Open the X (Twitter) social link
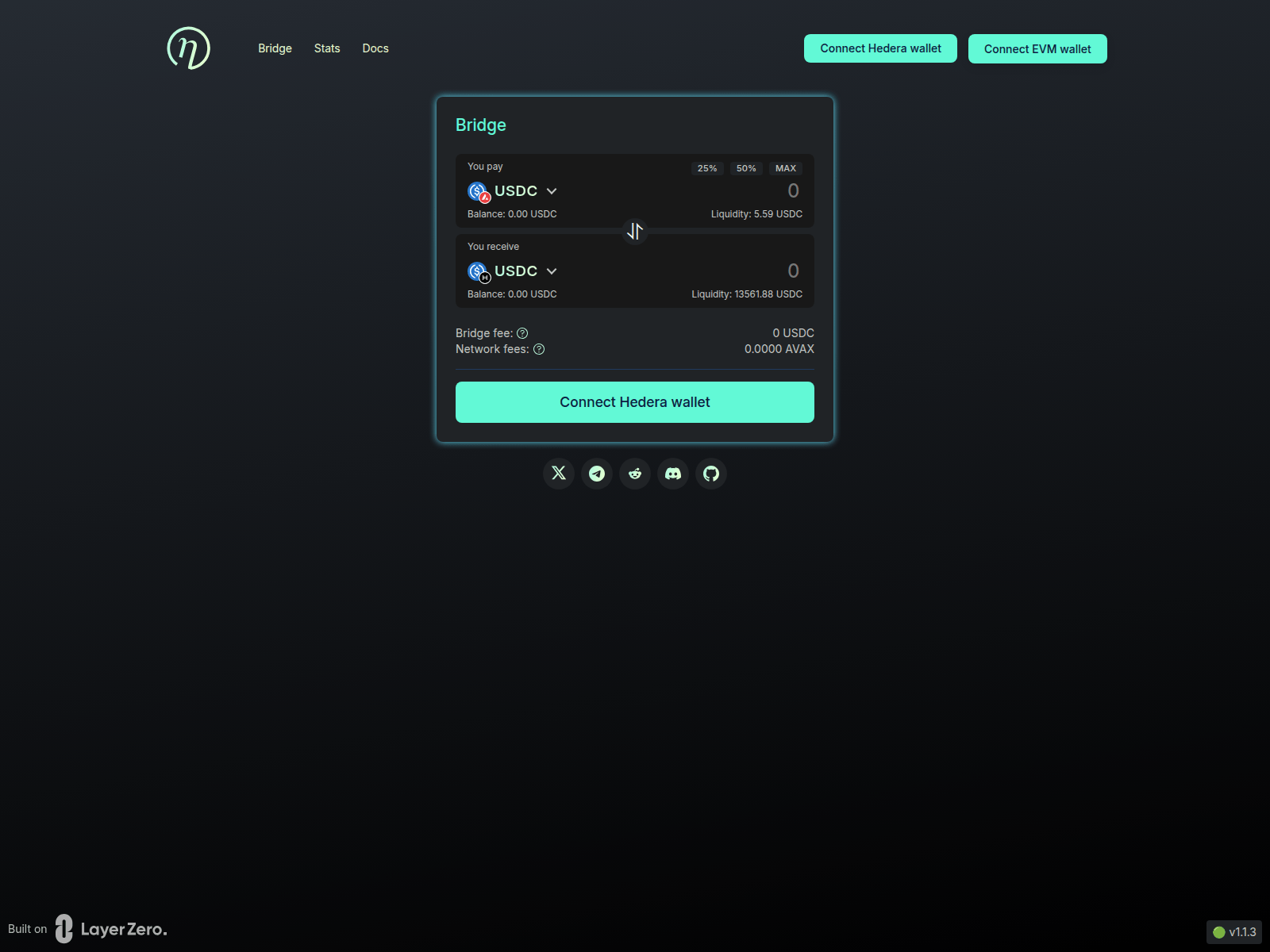This screenshot has height=952, width=1270. (559, 474)
